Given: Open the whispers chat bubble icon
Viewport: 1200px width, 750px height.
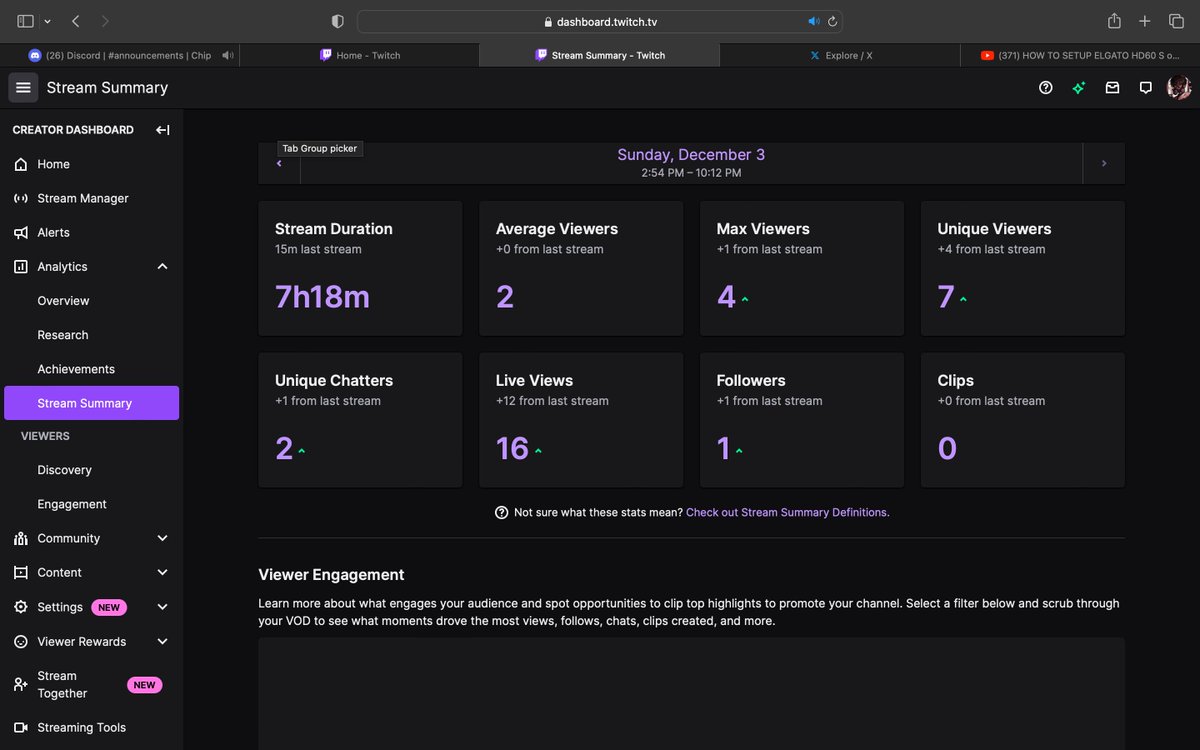Looking at the screenshot, I should (x=1146, y=88).
